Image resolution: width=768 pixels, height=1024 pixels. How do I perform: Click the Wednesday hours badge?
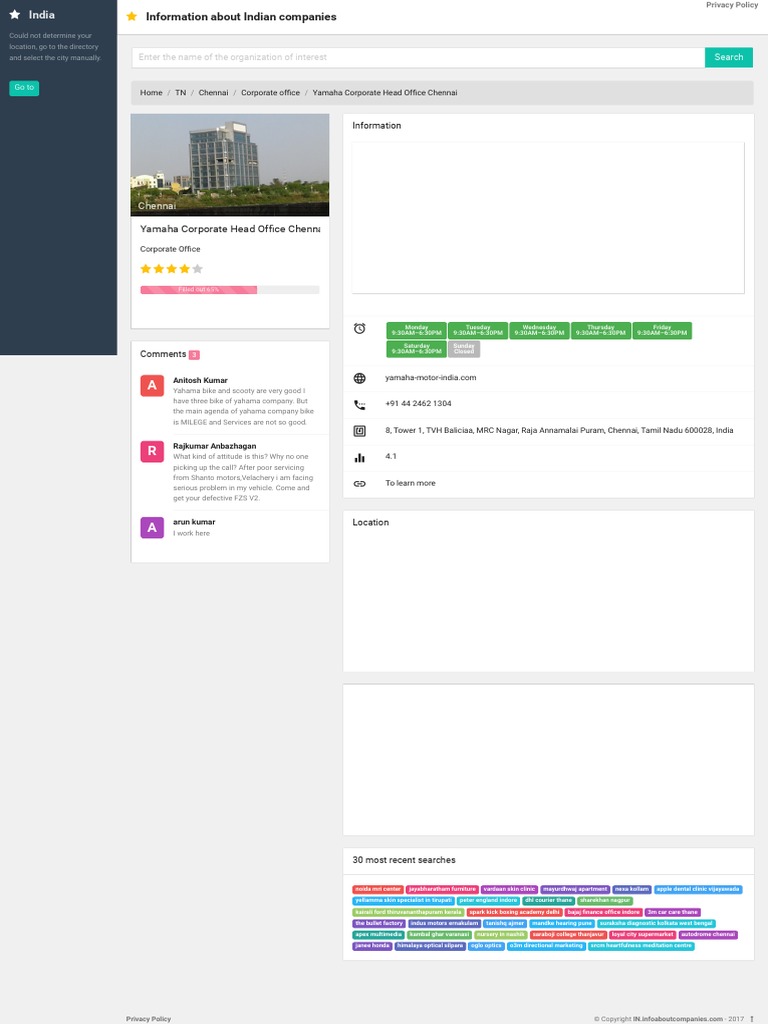click(539, 330)
